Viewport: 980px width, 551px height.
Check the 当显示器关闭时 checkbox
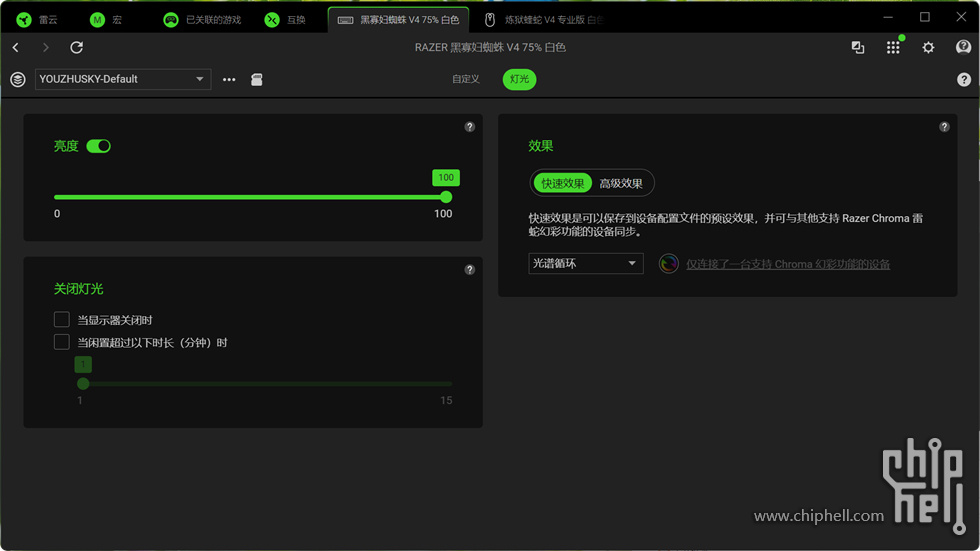coord(61,320)
